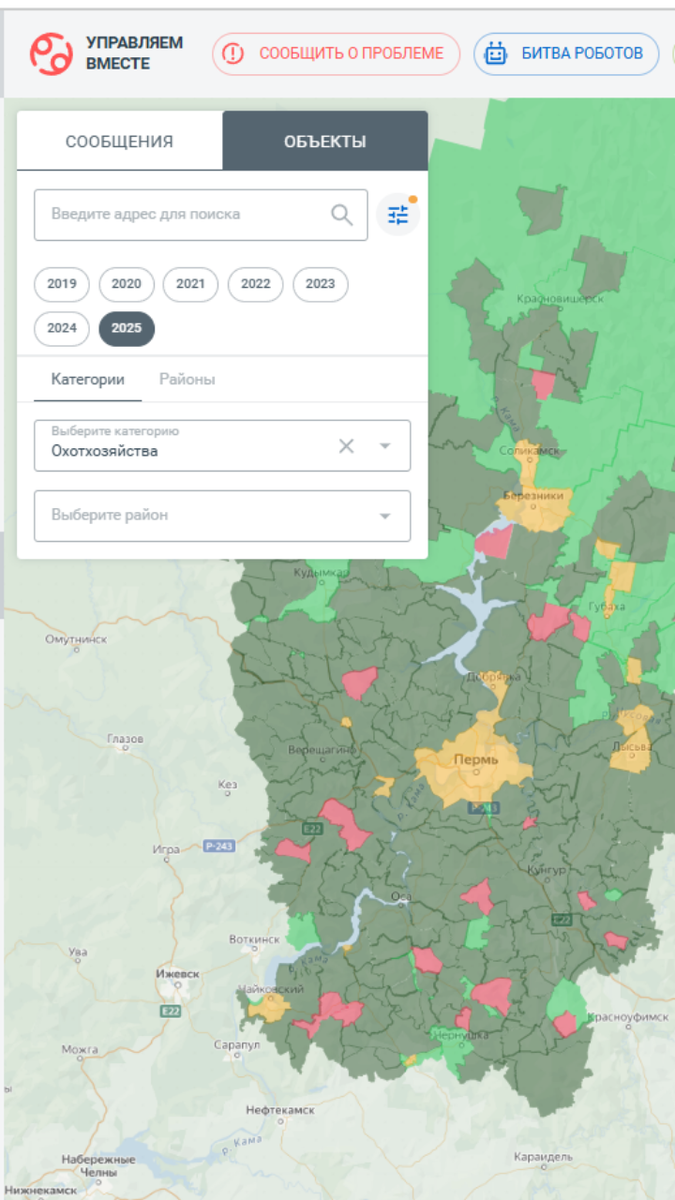
Task: Expand the Выберите район dropdown arrow
Action: [385, 516]
